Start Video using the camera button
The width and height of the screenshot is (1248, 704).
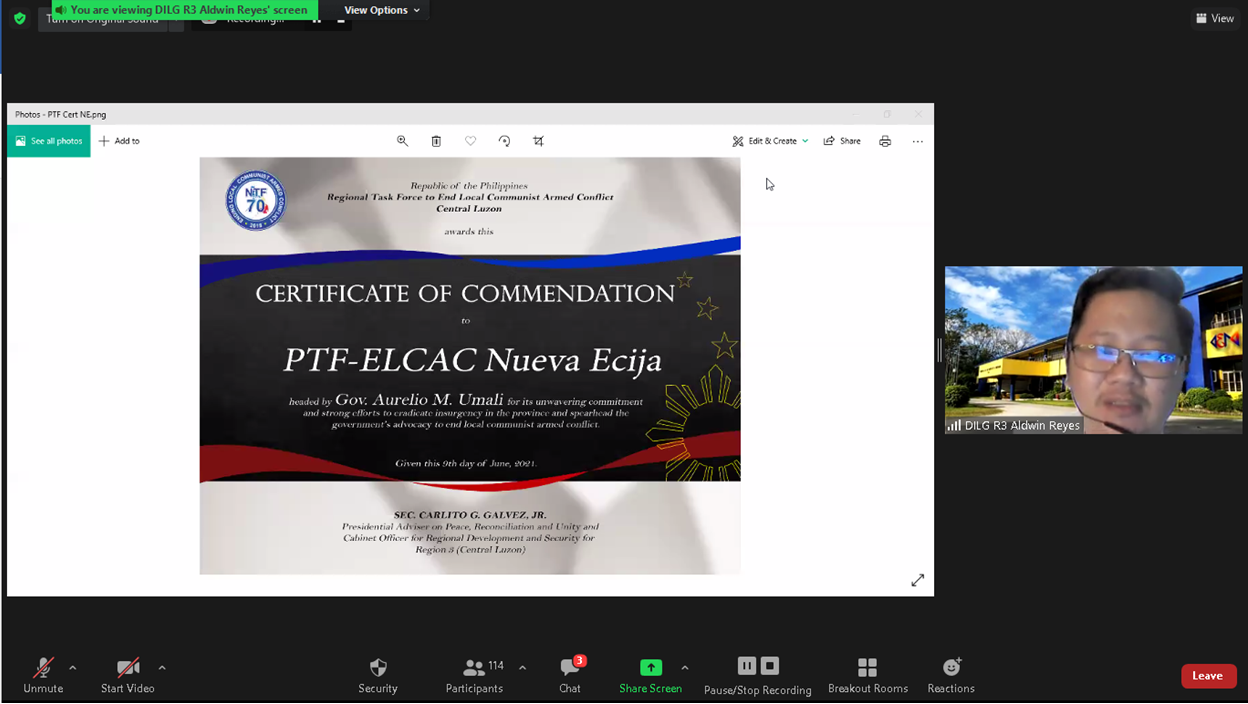[x=128, y=675]
